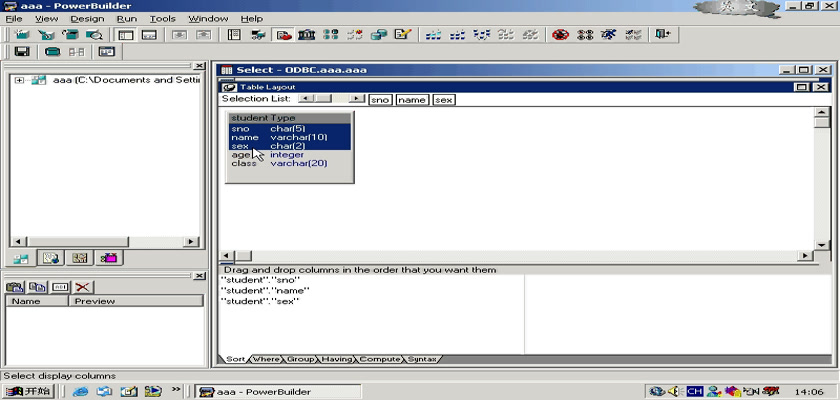
Task: Click the Run/Preview magnifier toolbar icon
Action: point(95,35)
